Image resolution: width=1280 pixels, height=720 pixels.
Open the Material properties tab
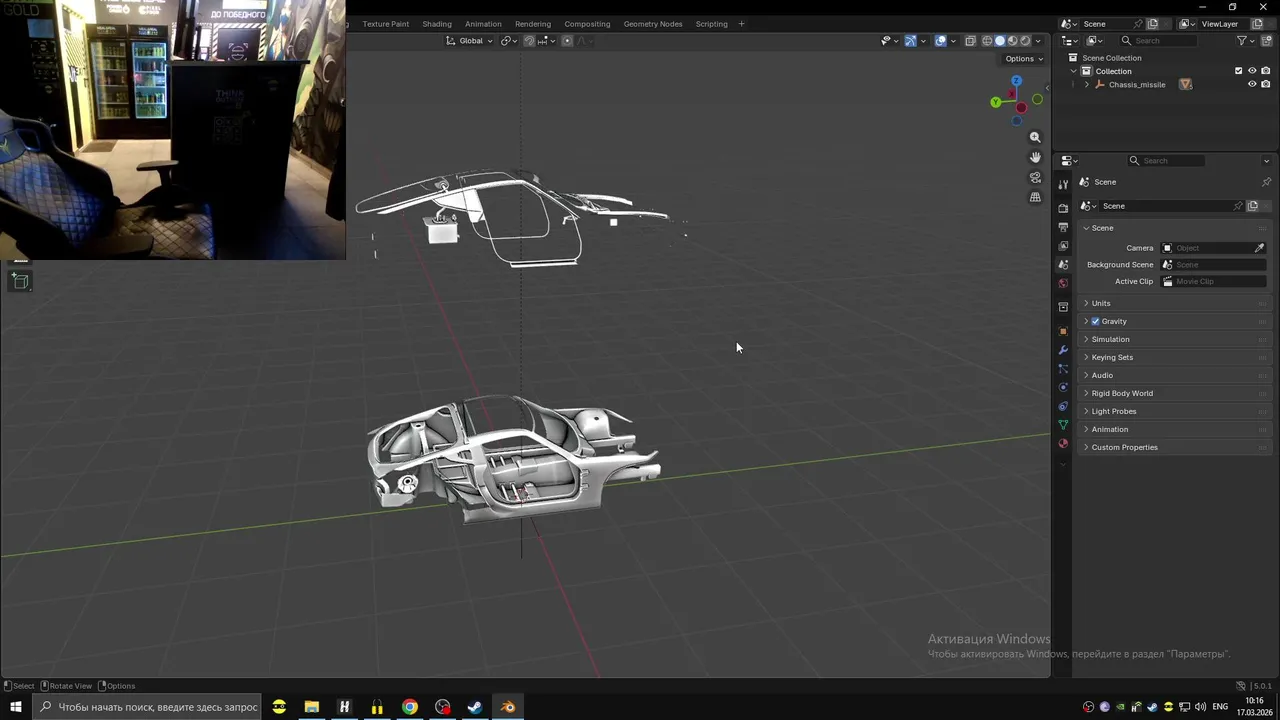click(1063, 443)
